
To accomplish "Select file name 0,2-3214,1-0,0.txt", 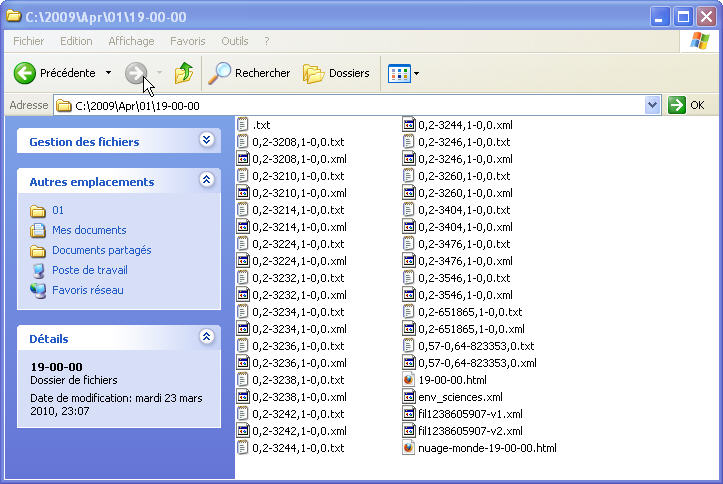I will click(x=298, y=210).
